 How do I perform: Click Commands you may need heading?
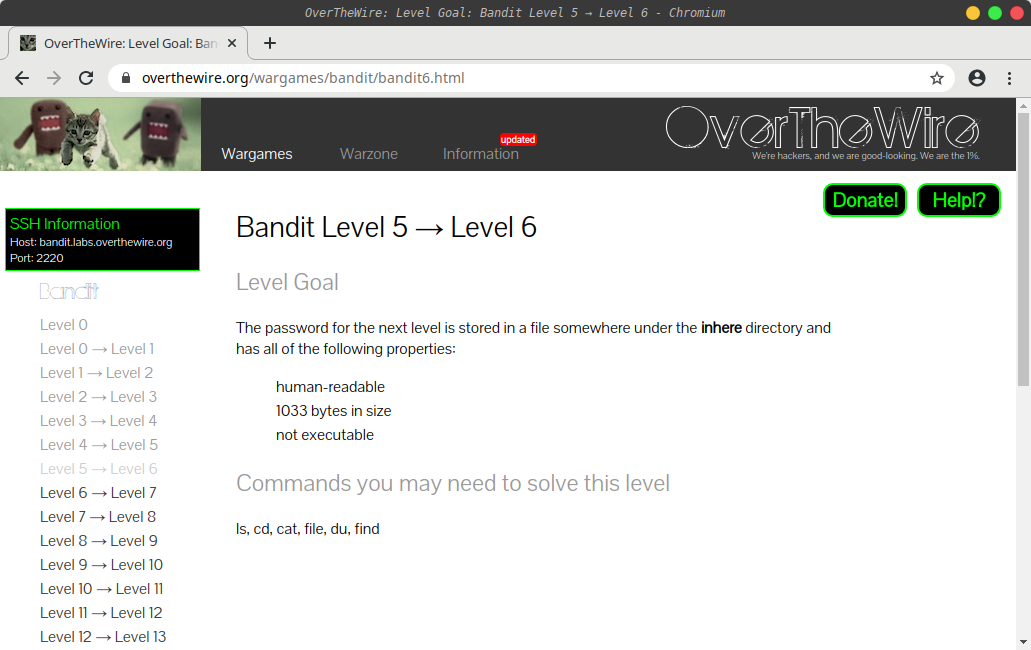(453, 484)
